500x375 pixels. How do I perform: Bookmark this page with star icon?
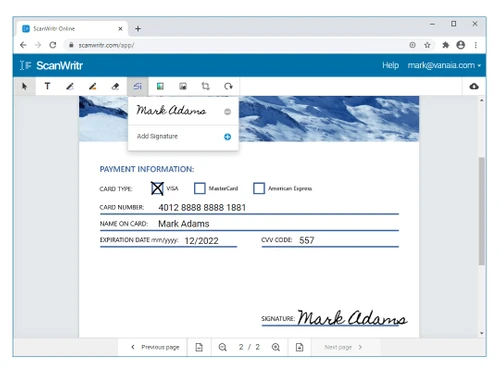[427, 45]
